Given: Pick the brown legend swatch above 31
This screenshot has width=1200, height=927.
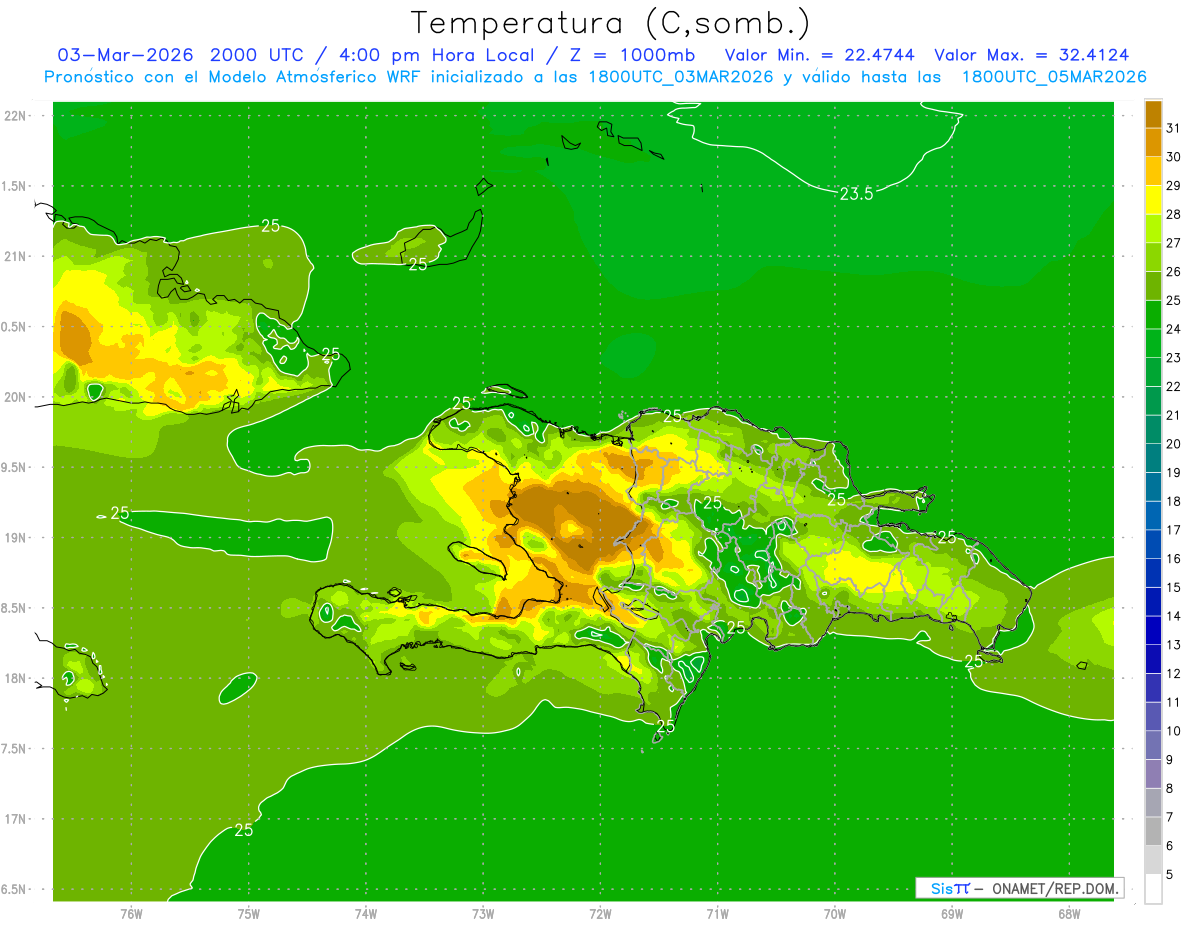Looking at the screenshot, I should 1153,114.
